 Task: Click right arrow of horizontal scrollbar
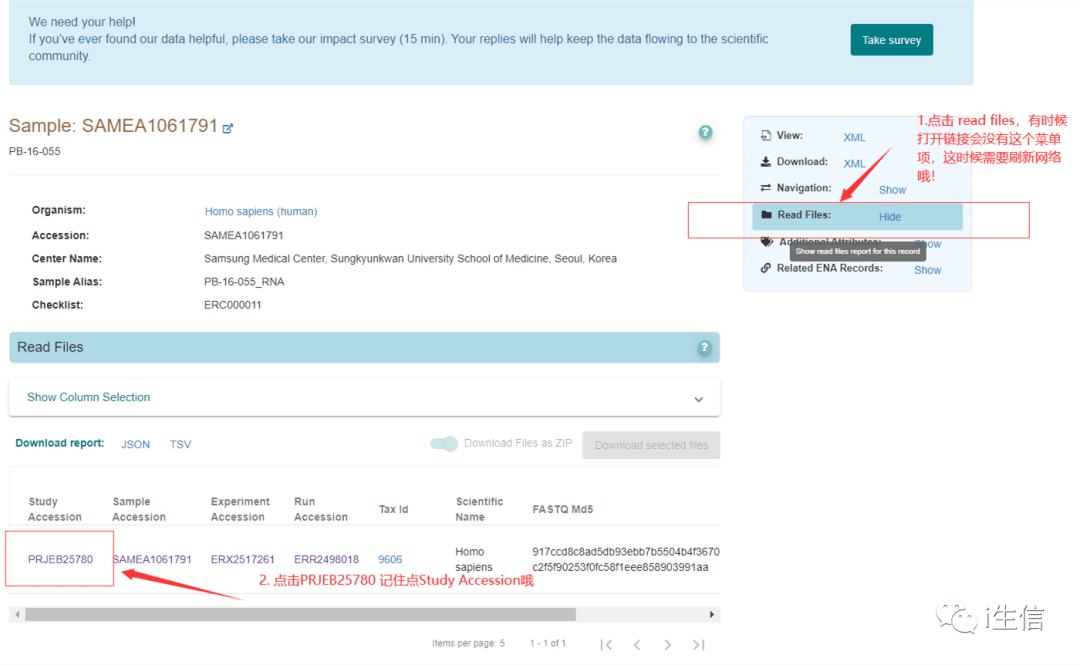[712, 614]
